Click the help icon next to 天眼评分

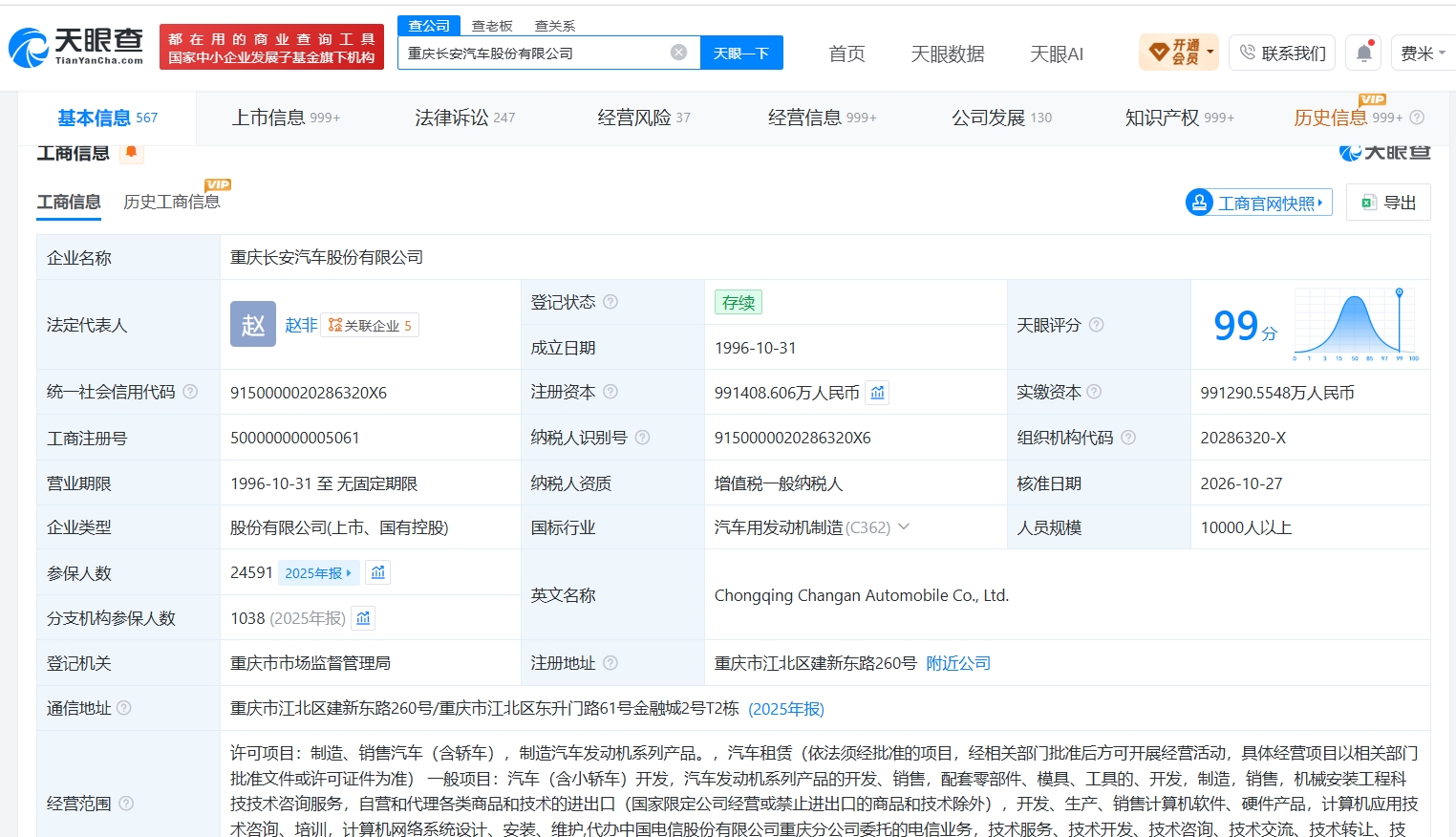click(1097, 325)
